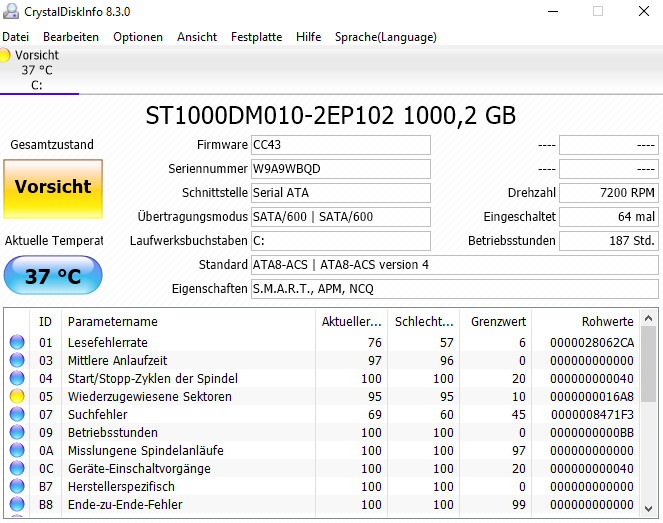Click the Parametername column header
This screenshot has width=663, height=523.
(189, 322)
